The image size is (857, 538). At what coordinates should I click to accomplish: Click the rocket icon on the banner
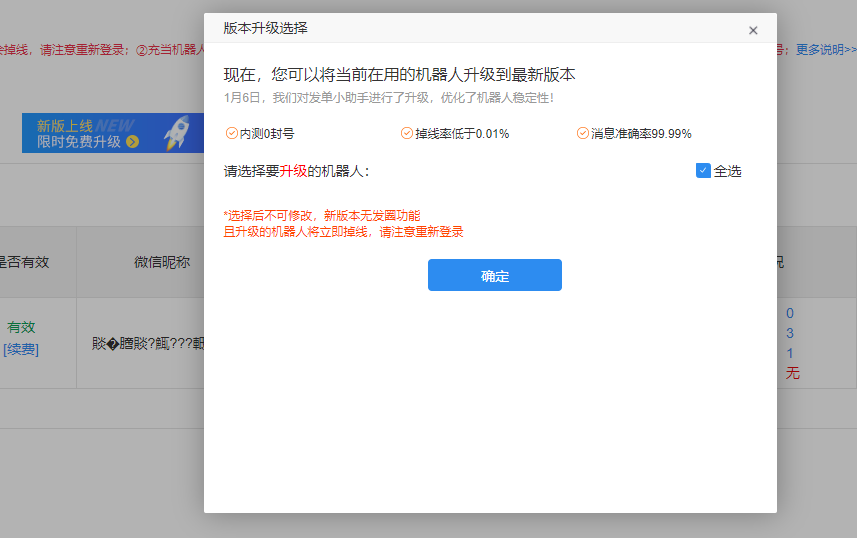click(x=177, y=132)
